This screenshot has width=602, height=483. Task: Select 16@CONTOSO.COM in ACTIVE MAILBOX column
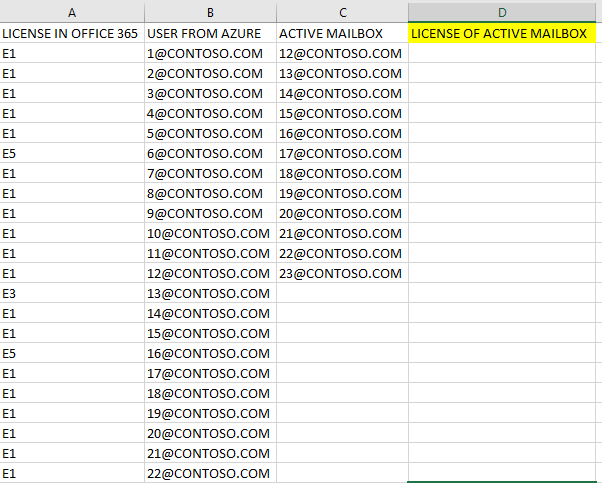coord(342,133)
